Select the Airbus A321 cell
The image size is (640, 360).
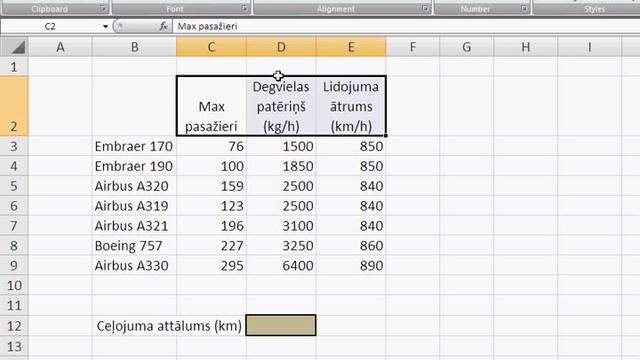point(135,226)
